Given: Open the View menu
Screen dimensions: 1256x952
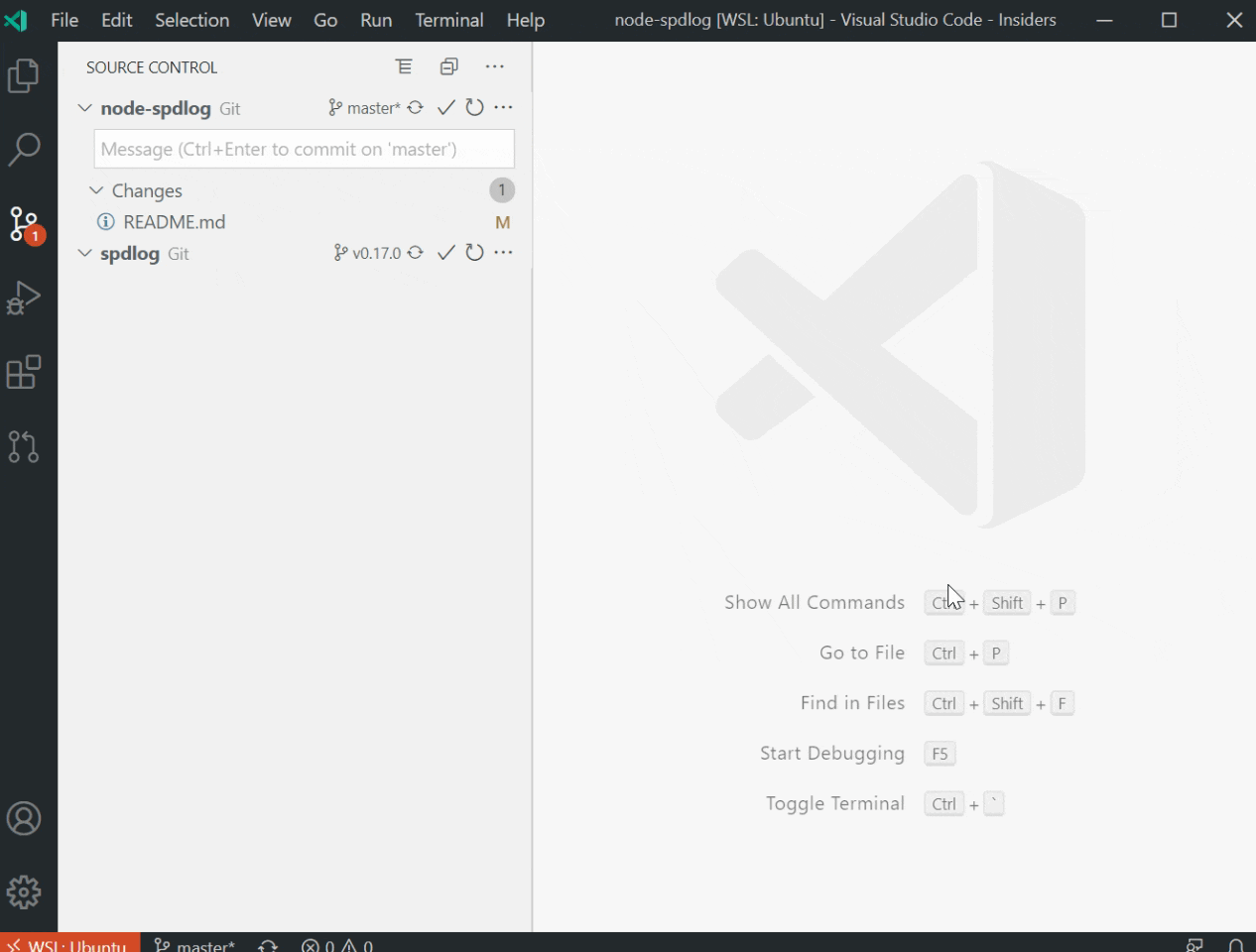Looking at the screenshot, I should (x=270, y=20).
